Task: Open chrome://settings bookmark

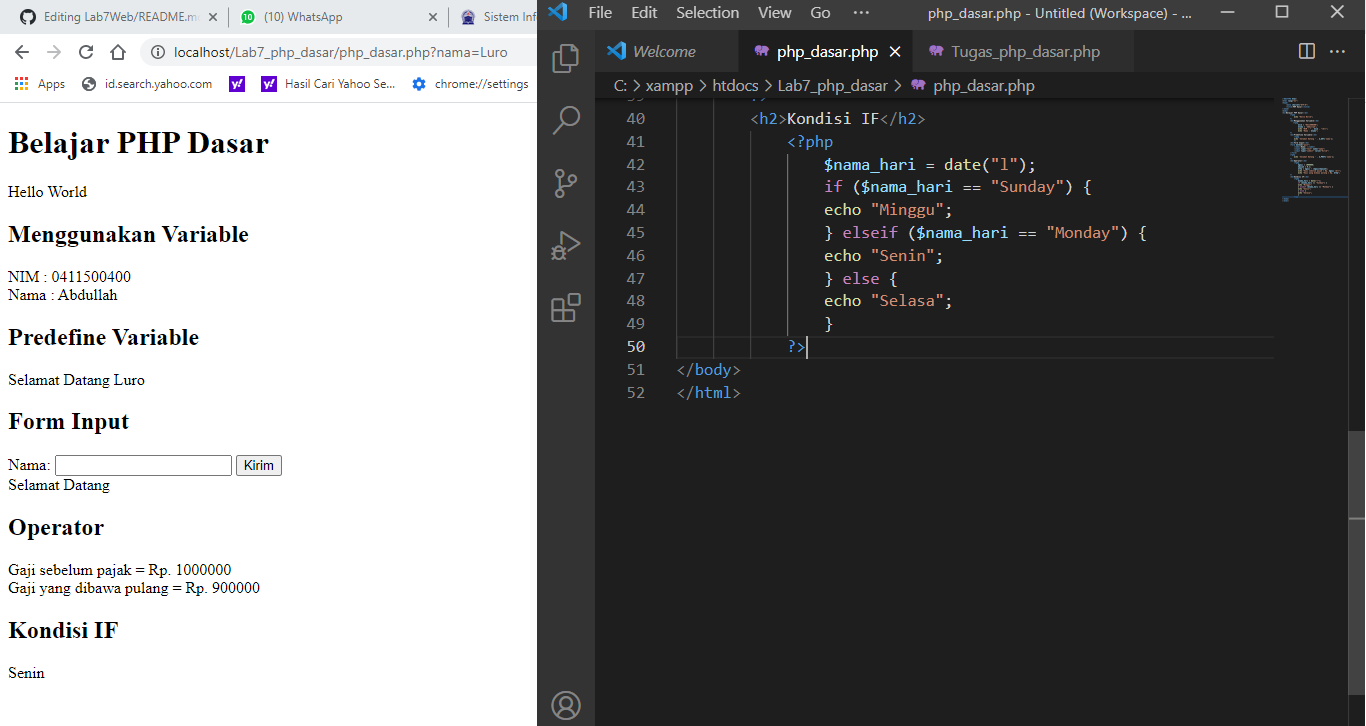Action: (x=470, y=84)
